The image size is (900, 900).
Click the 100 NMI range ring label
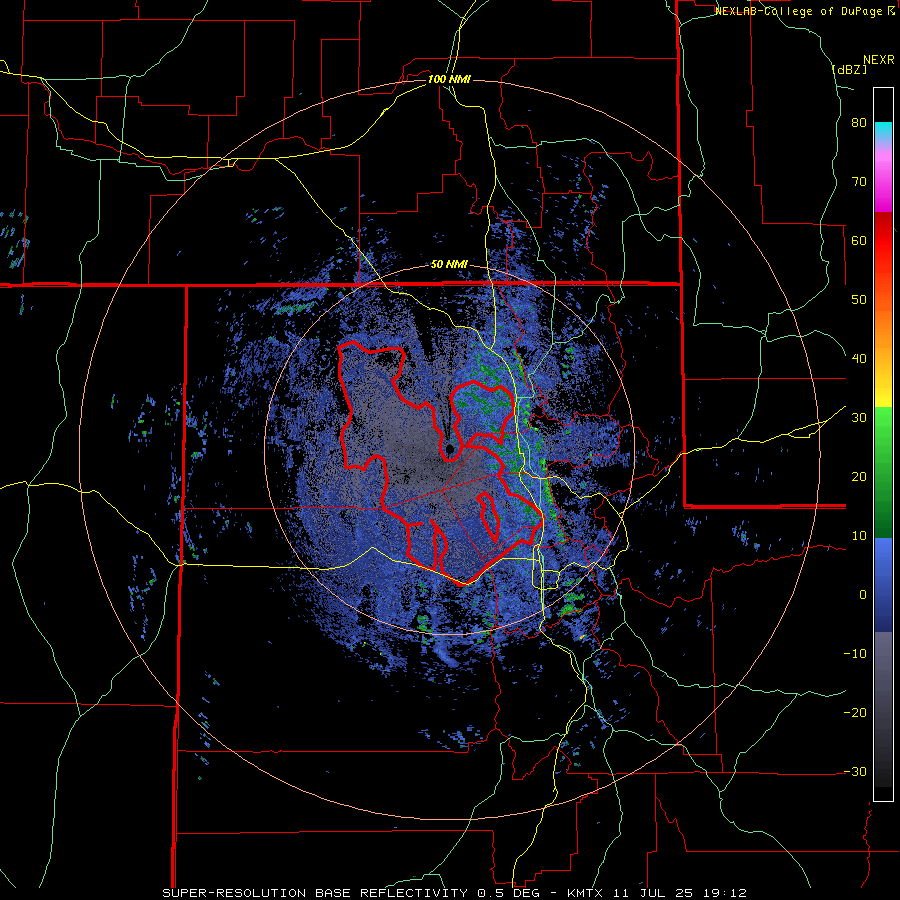coord(449,79)
